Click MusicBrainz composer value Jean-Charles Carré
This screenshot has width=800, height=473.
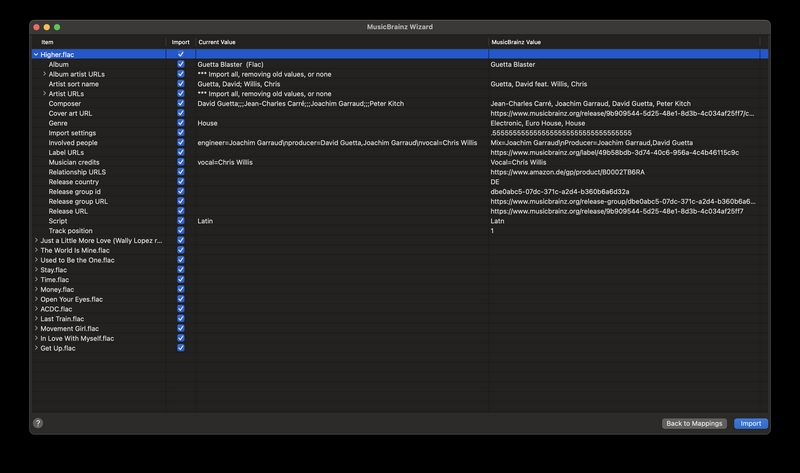(590, 104)
